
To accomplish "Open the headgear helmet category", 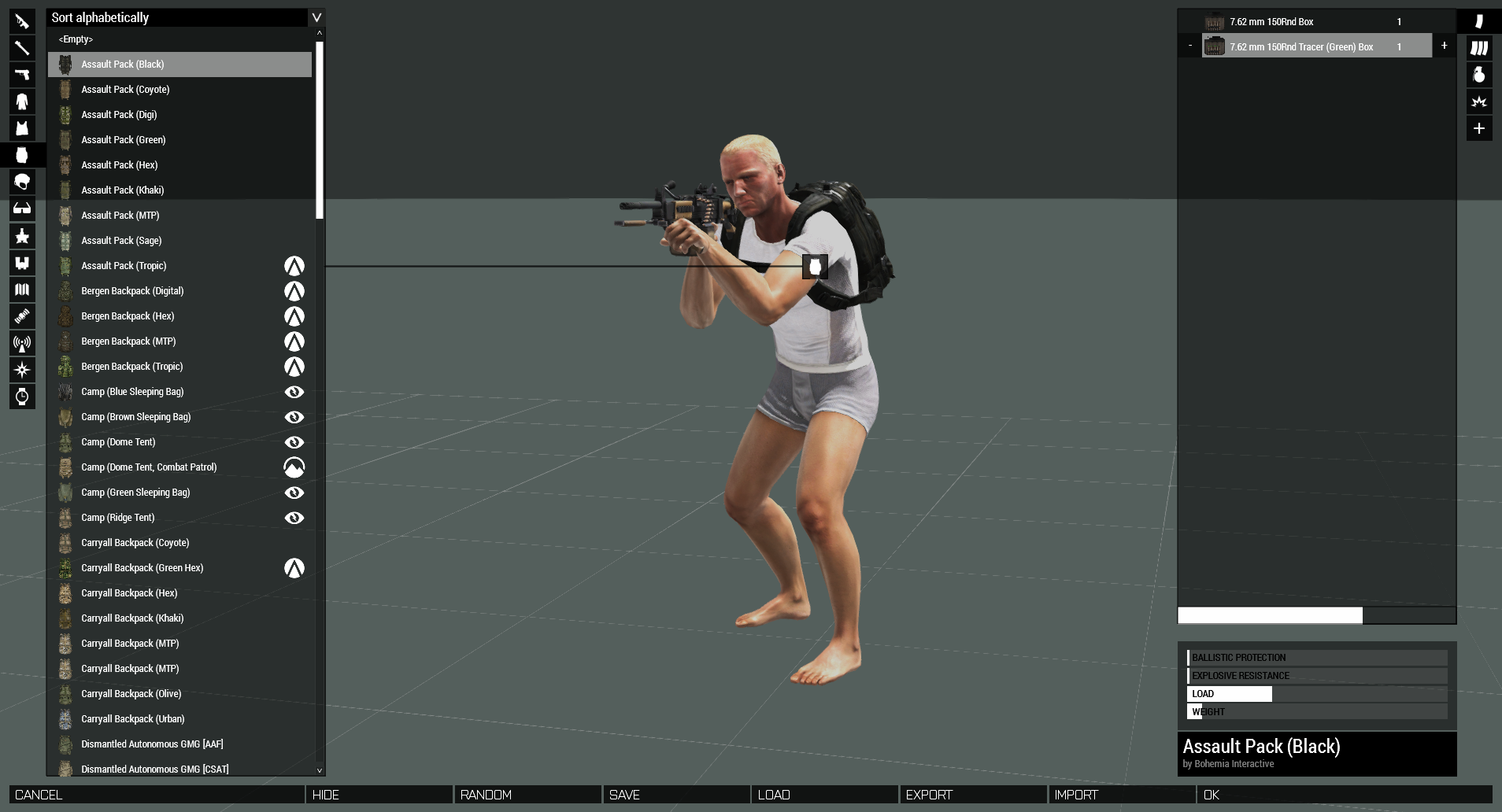I will coord(22,182).
